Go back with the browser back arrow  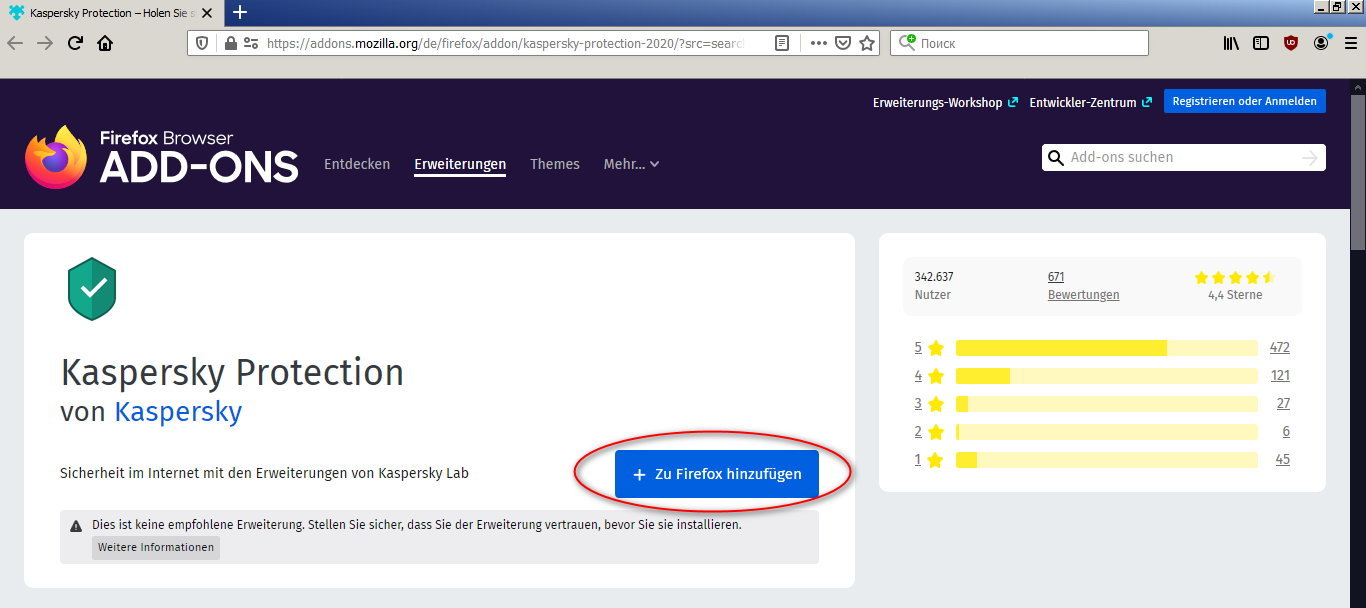coord(15,43)
